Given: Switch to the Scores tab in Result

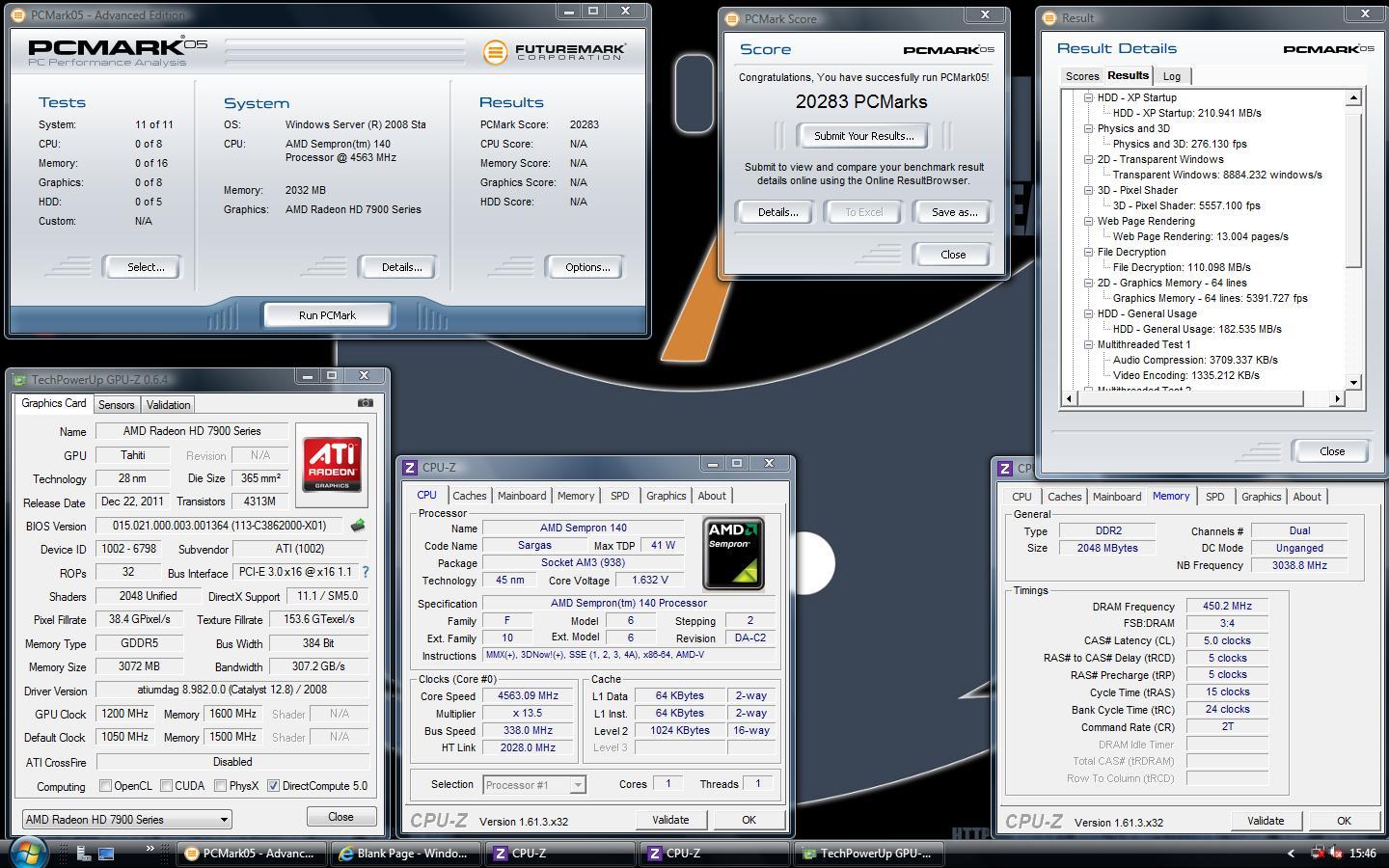Looking at the screenshot, I should [x=1081, y=76].
